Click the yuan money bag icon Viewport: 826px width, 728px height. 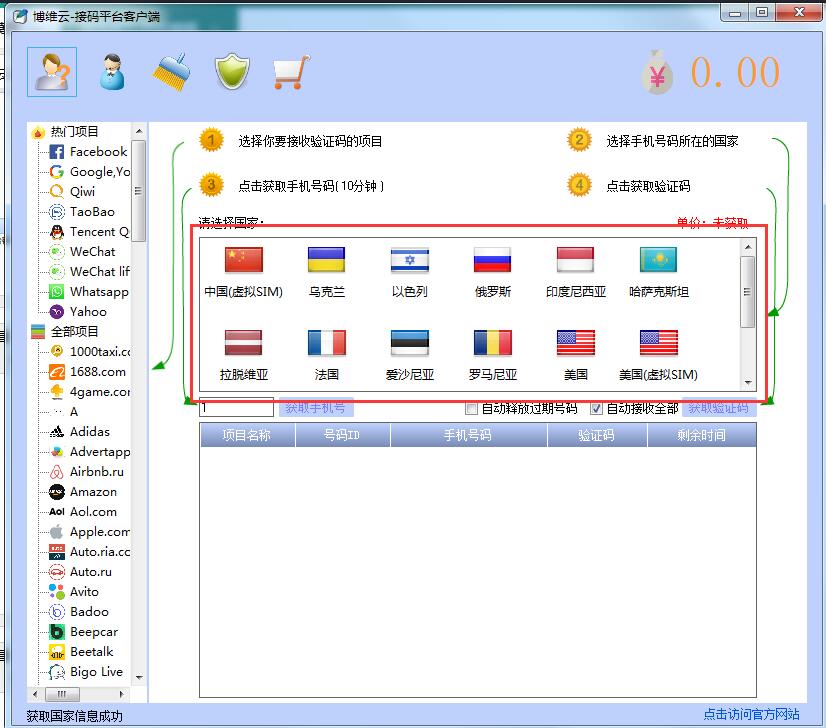point(657,72)
